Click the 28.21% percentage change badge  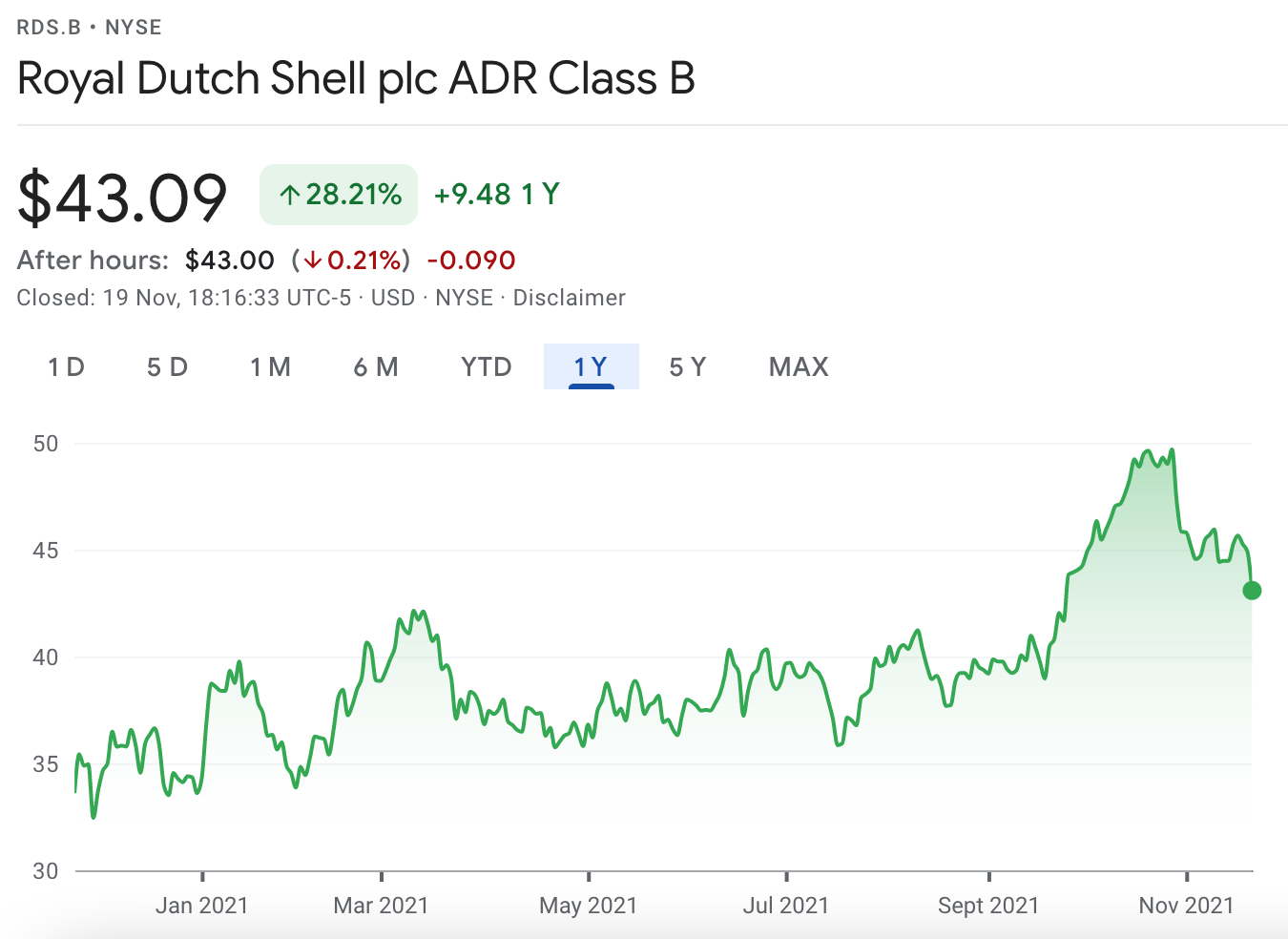(339, 194)
